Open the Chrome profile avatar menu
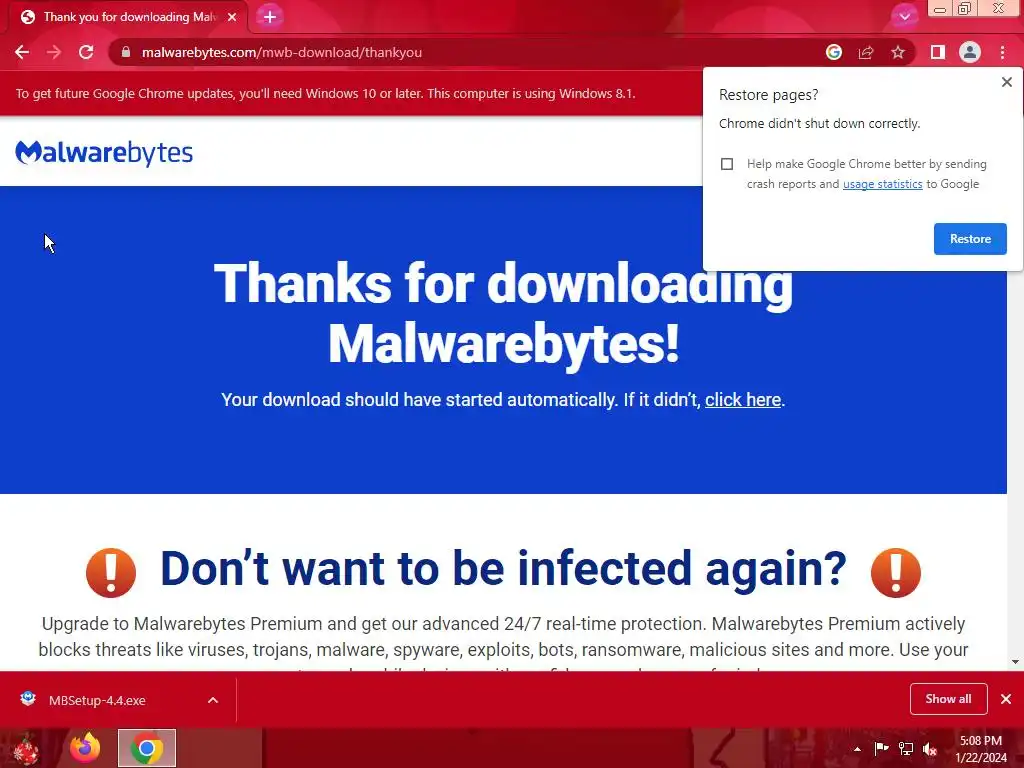 tap(970, 52)
